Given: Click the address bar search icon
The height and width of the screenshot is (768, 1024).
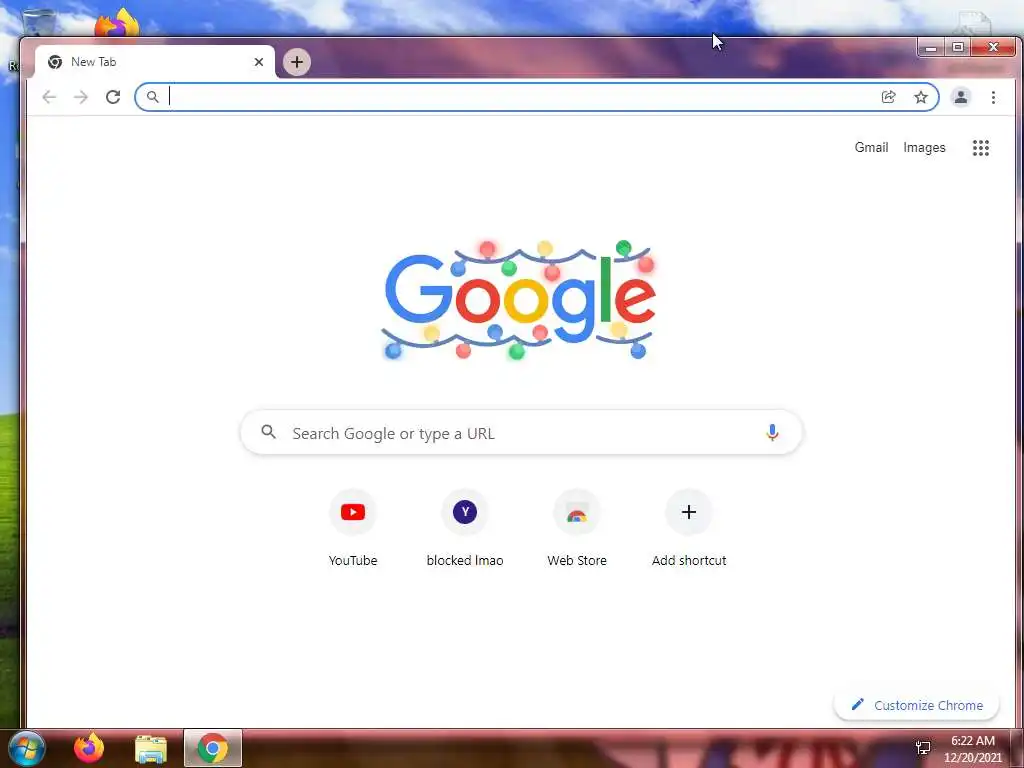Looking at the screenshot, I should tap(152, 97).
